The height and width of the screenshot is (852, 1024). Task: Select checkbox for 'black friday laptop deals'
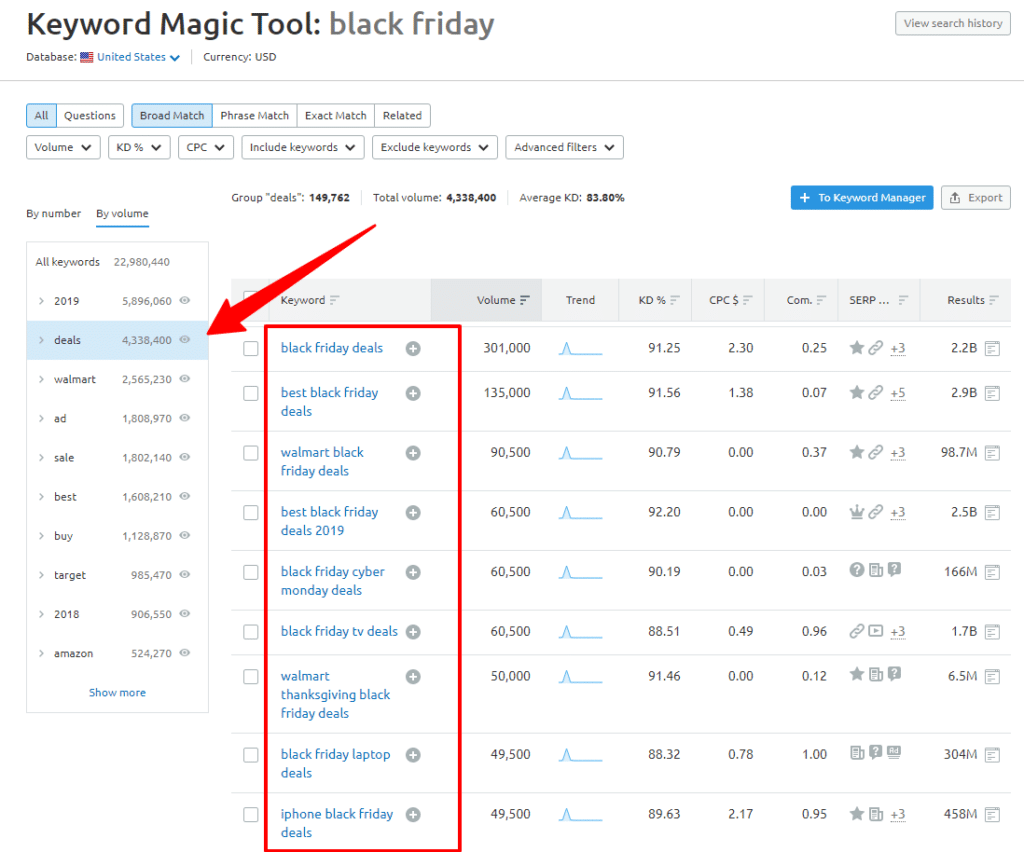click(x=251, y=755)
